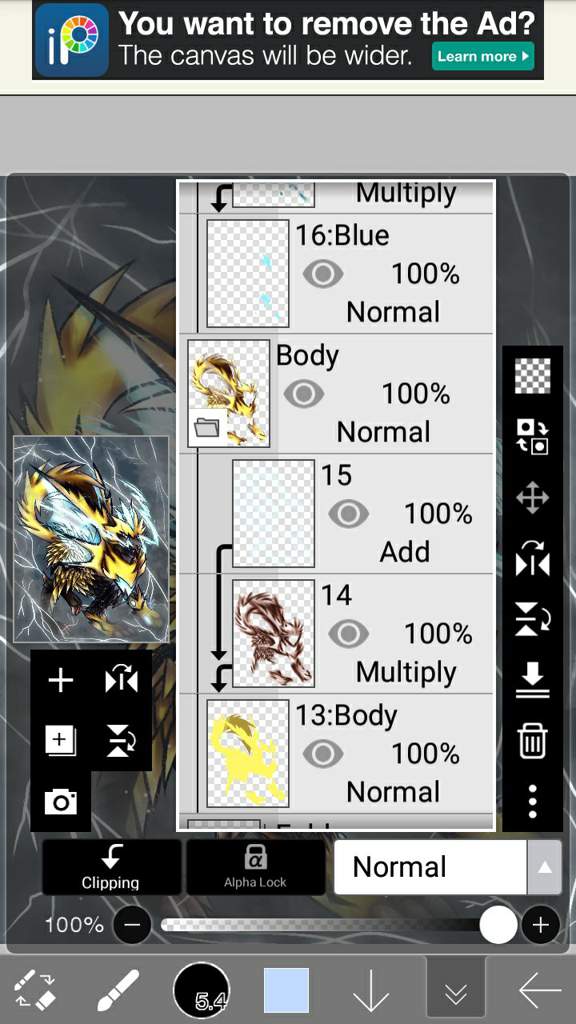Image resolution: width=576 pixels, height=1024 pixels.
Task: Hide the 16:Blue layer
Action: (323, 274)
